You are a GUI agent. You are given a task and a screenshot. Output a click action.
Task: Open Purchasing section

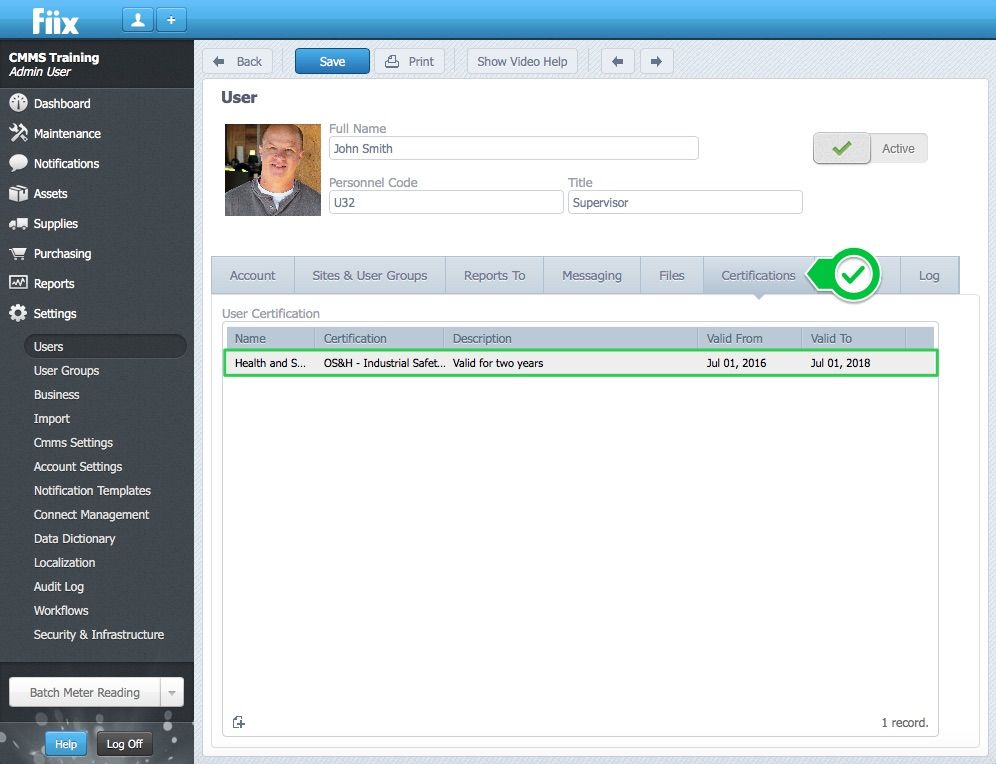click(62, 253)
